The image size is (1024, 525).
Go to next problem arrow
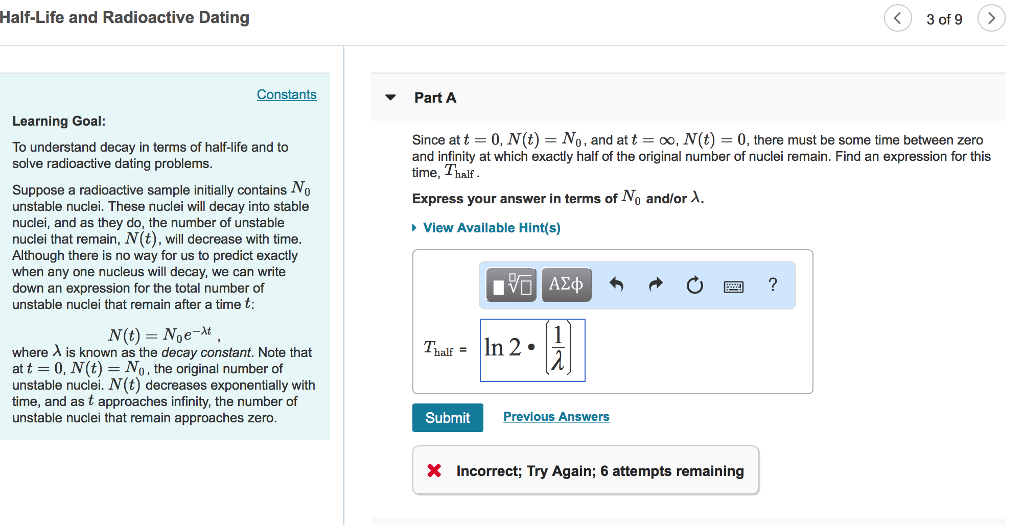click(991, 18)
